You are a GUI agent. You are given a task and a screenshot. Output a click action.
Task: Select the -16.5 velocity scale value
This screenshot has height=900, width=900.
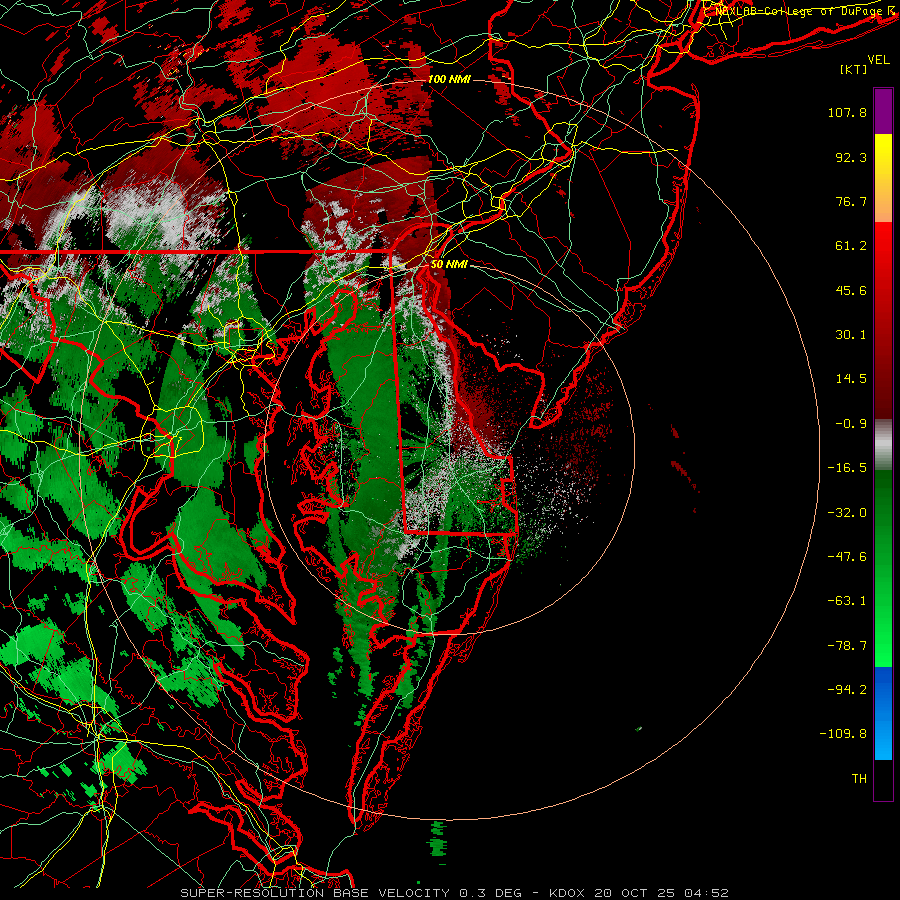click(847, 468)
